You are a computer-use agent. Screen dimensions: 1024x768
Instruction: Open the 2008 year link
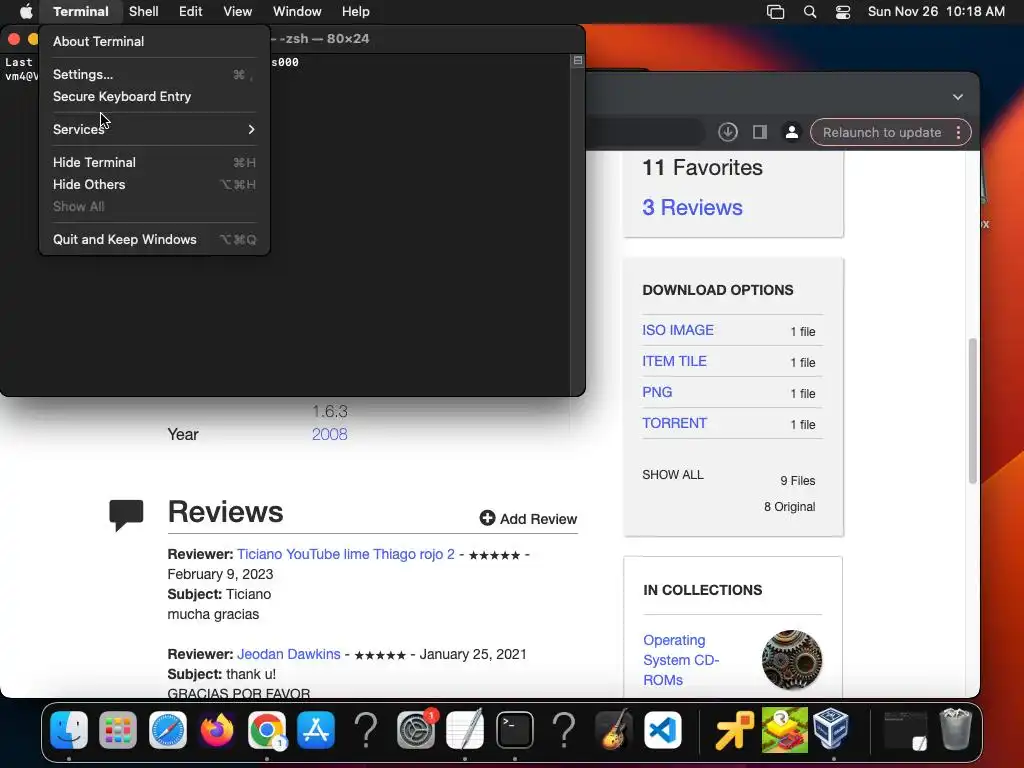[x=330, y=434]
